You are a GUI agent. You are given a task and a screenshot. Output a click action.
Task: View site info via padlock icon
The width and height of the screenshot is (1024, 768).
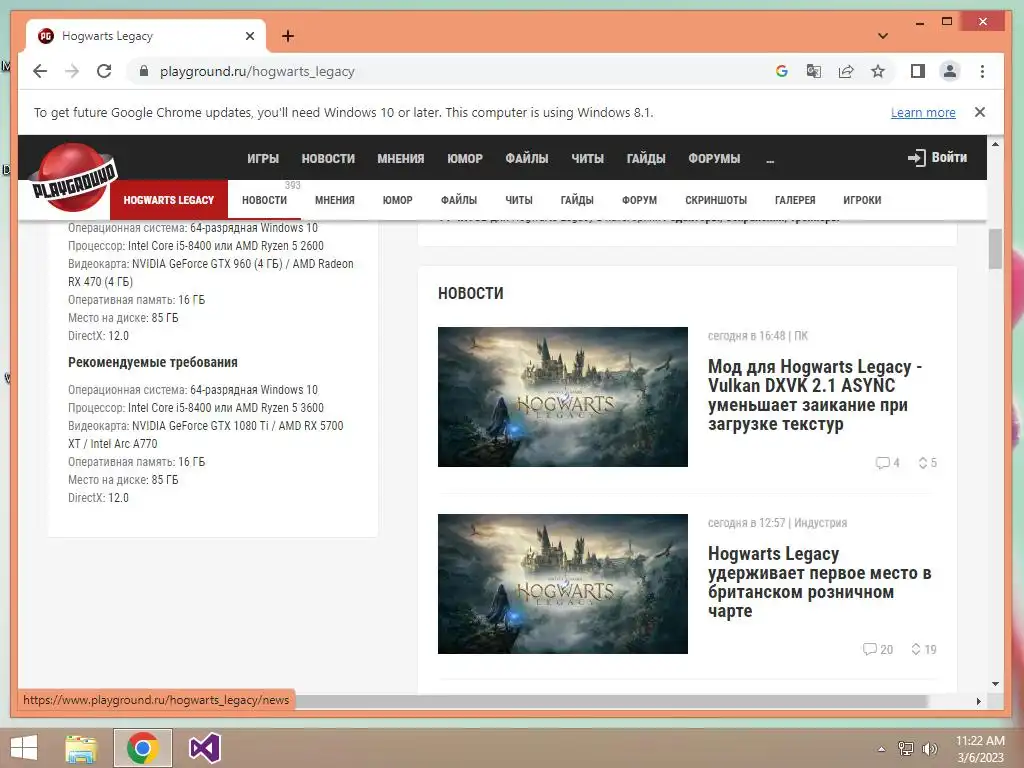coord(144,71)
